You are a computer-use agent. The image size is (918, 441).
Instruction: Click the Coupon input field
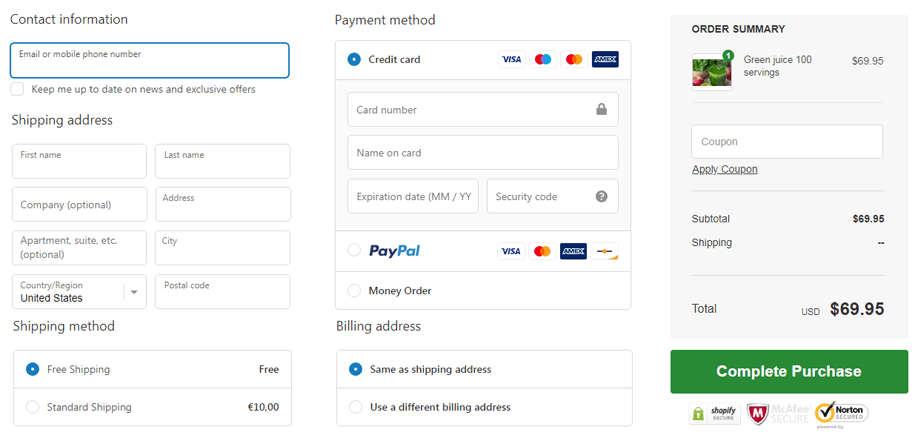point(786,142)
